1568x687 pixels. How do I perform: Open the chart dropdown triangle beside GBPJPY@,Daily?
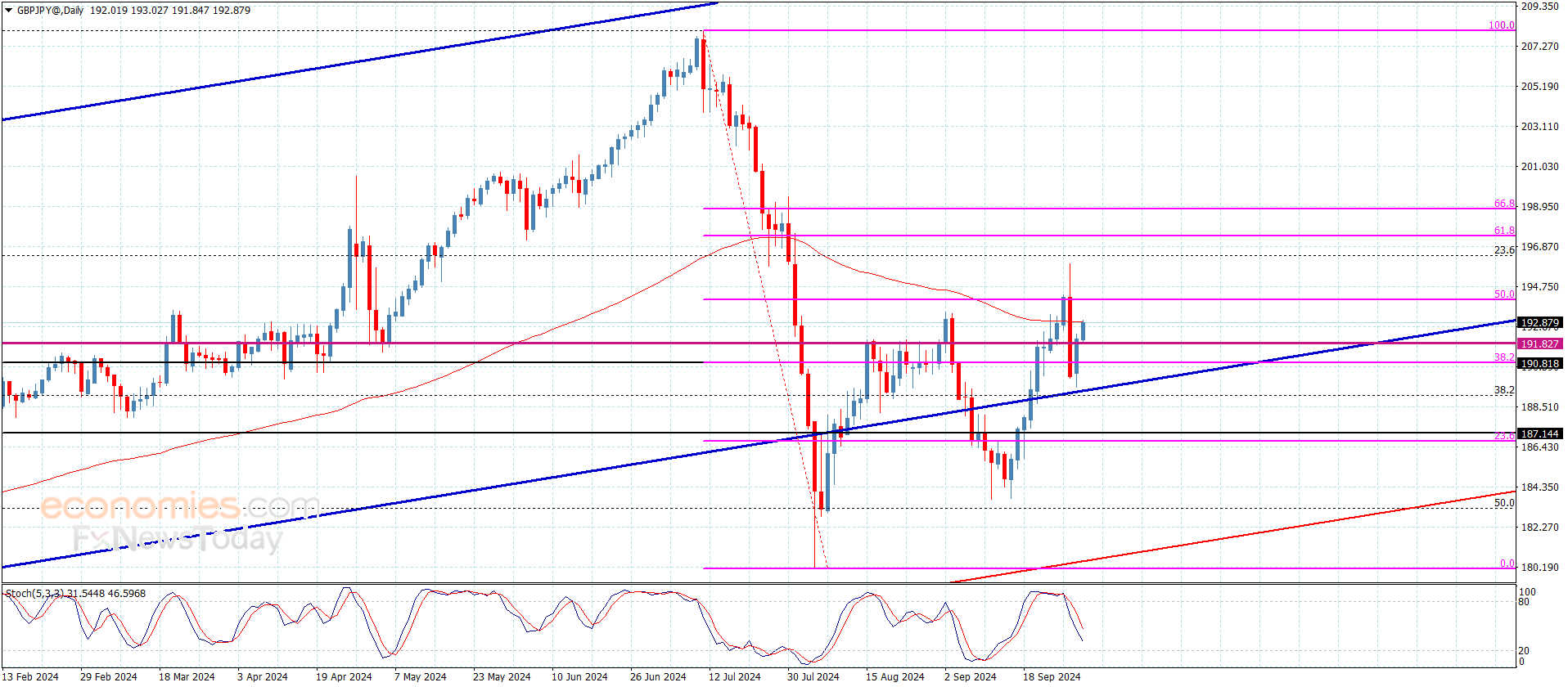click(x=8, y=11)
